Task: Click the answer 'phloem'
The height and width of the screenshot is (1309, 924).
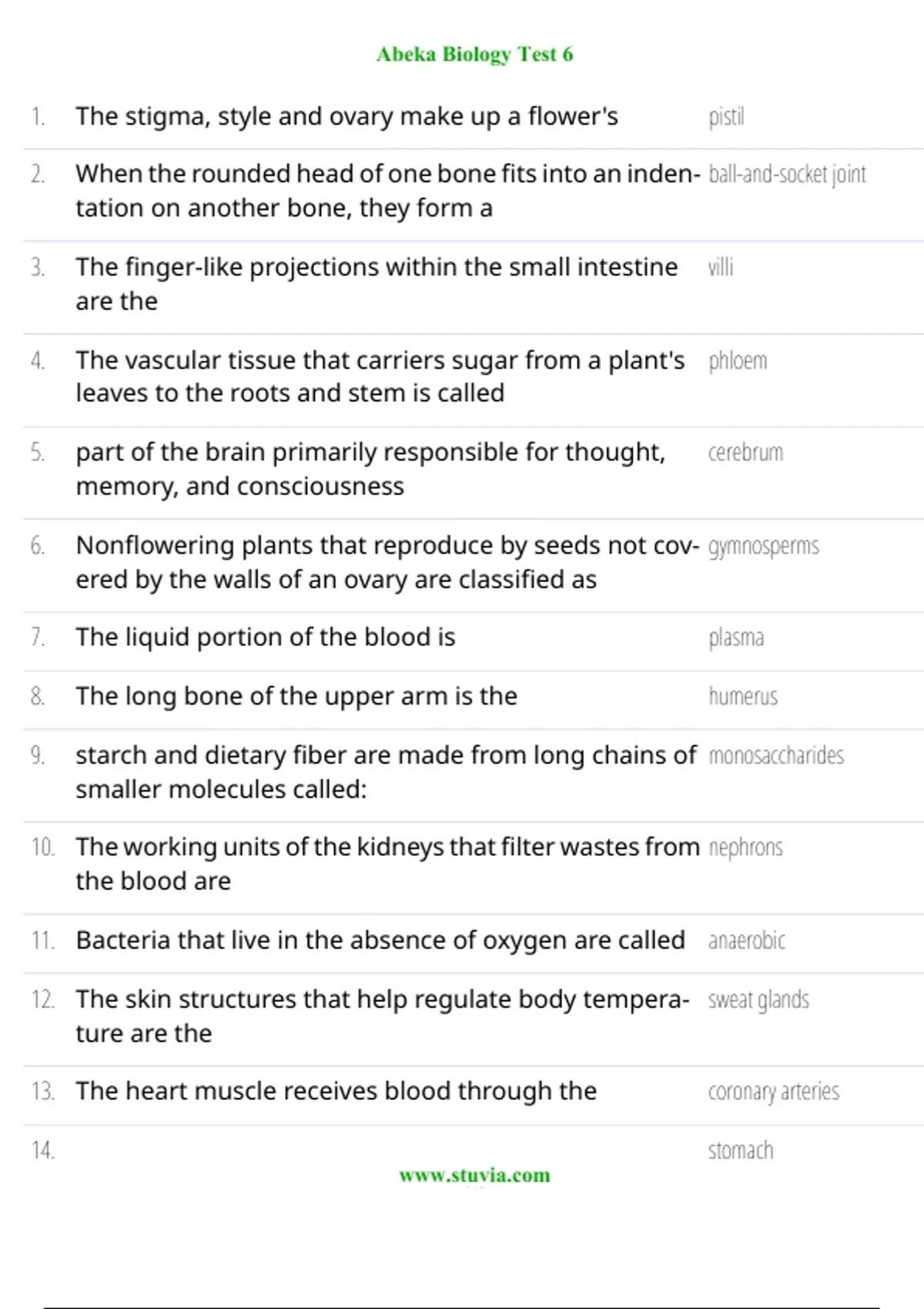Action: [738, 360]
